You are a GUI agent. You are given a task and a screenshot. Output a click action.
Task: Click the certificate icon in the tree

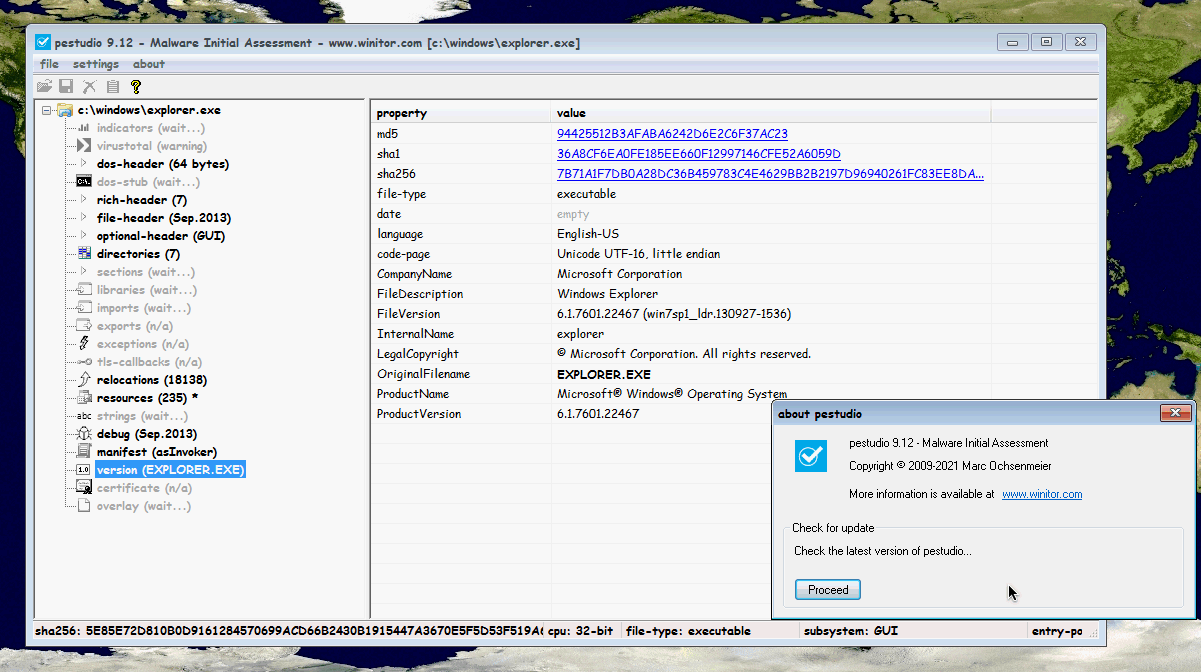84,488
